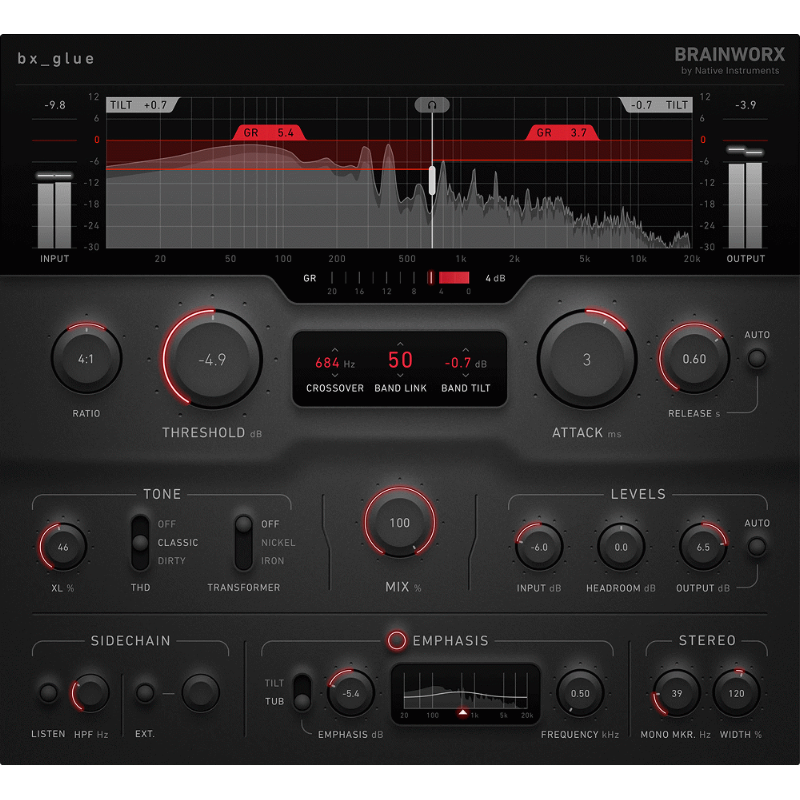Click the ATTACK knob showing 3
This screenshot has width=800, height=800.
point(587,359)
